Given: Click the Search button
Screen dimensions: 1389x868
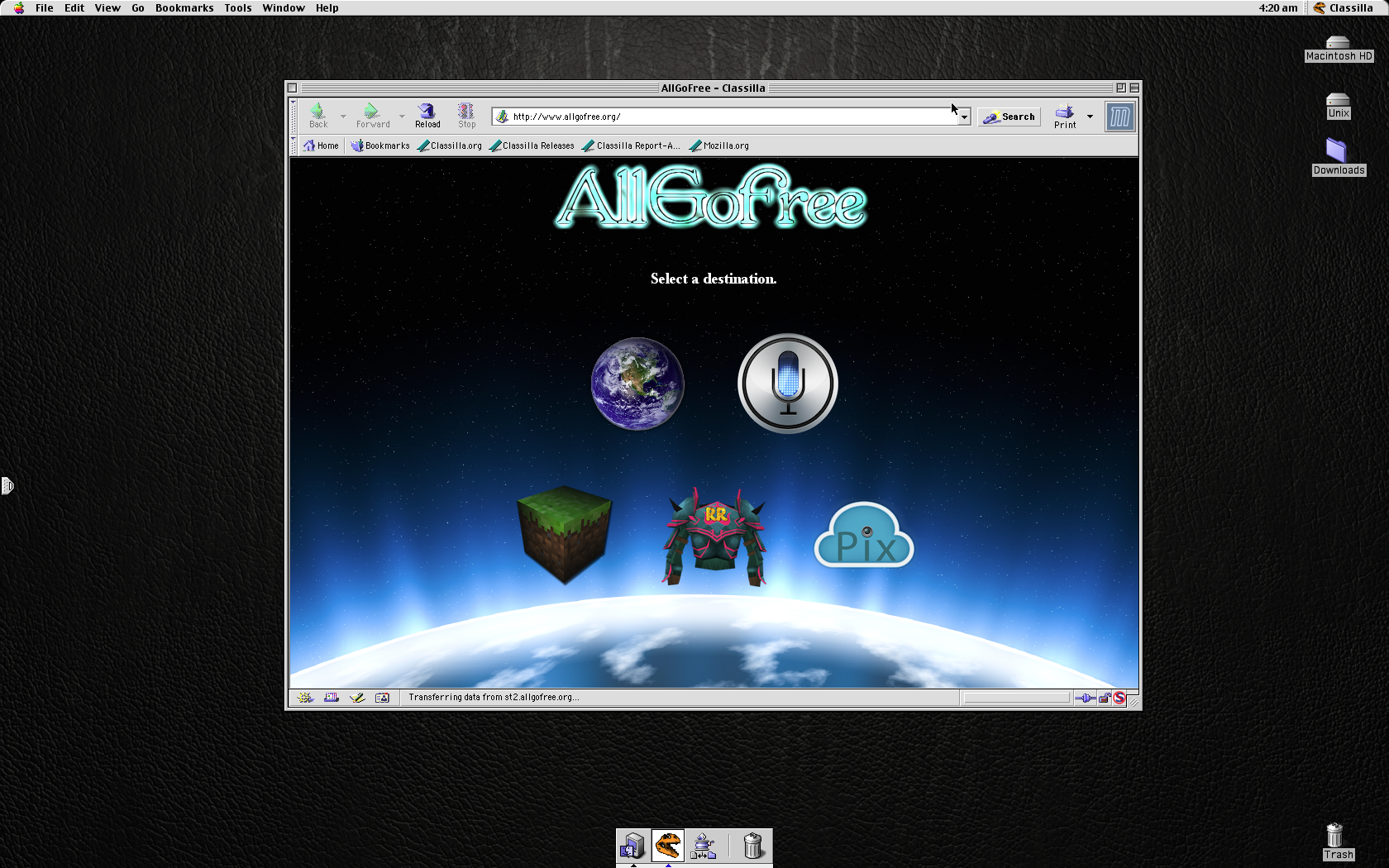Looking at the screenshot, I should click(x=1009, y=117).
